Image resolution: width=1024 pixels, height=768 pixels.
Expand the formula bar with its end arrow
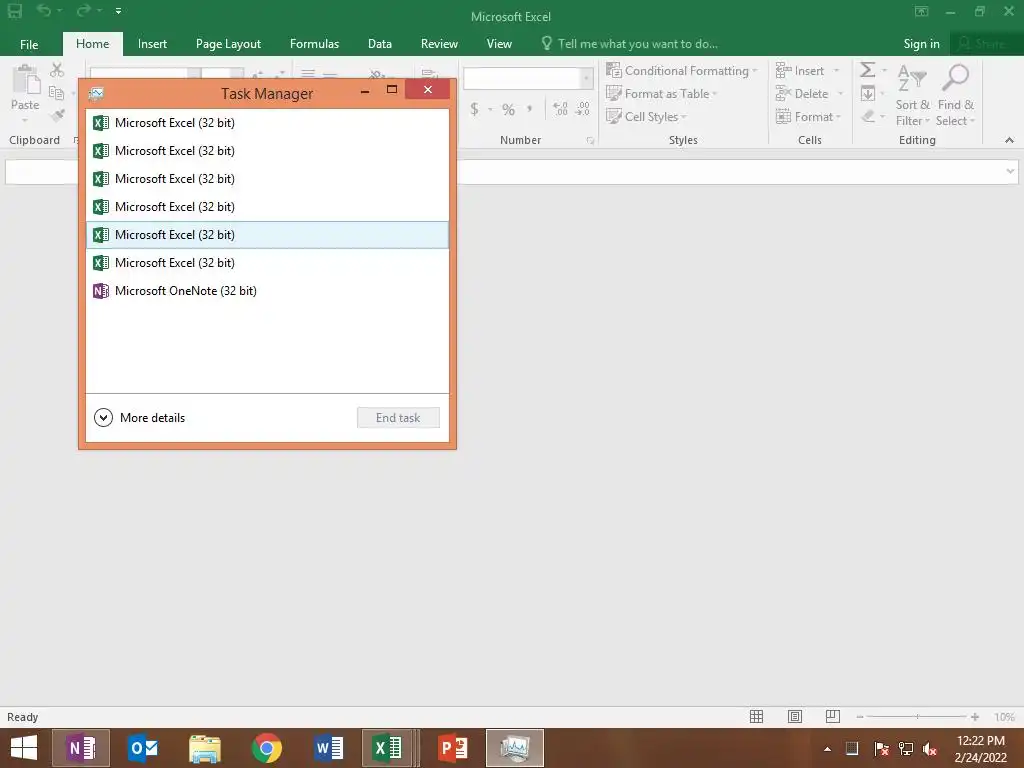1010,171
